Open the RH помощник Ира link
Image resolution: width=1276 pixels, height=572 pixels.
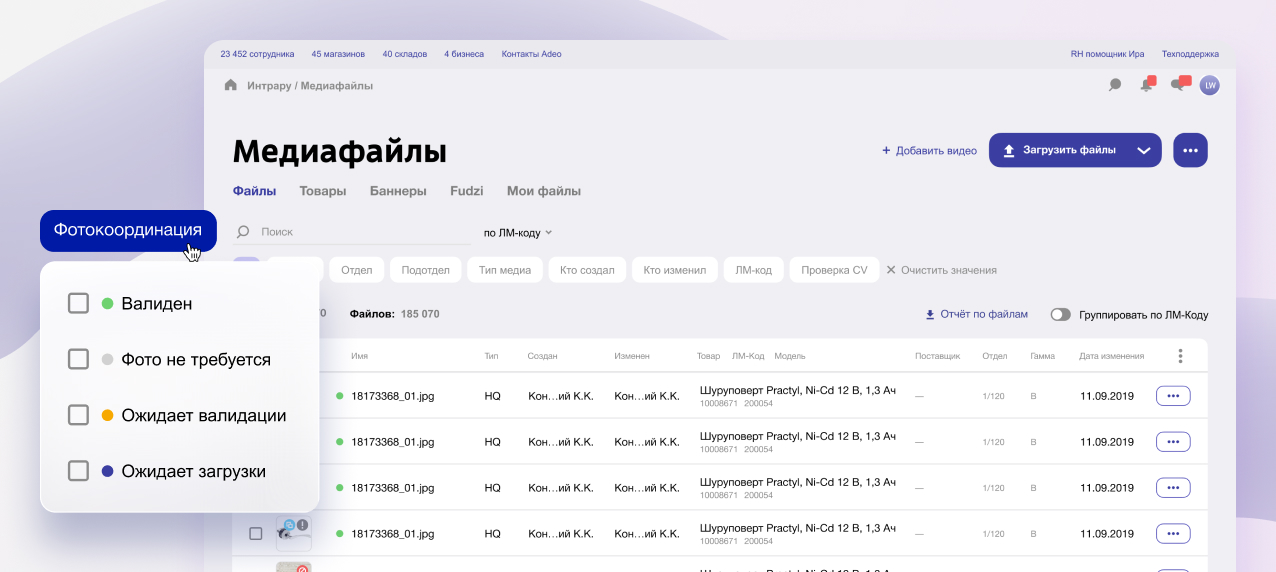pyautogui.click(x=1107, y=54)
